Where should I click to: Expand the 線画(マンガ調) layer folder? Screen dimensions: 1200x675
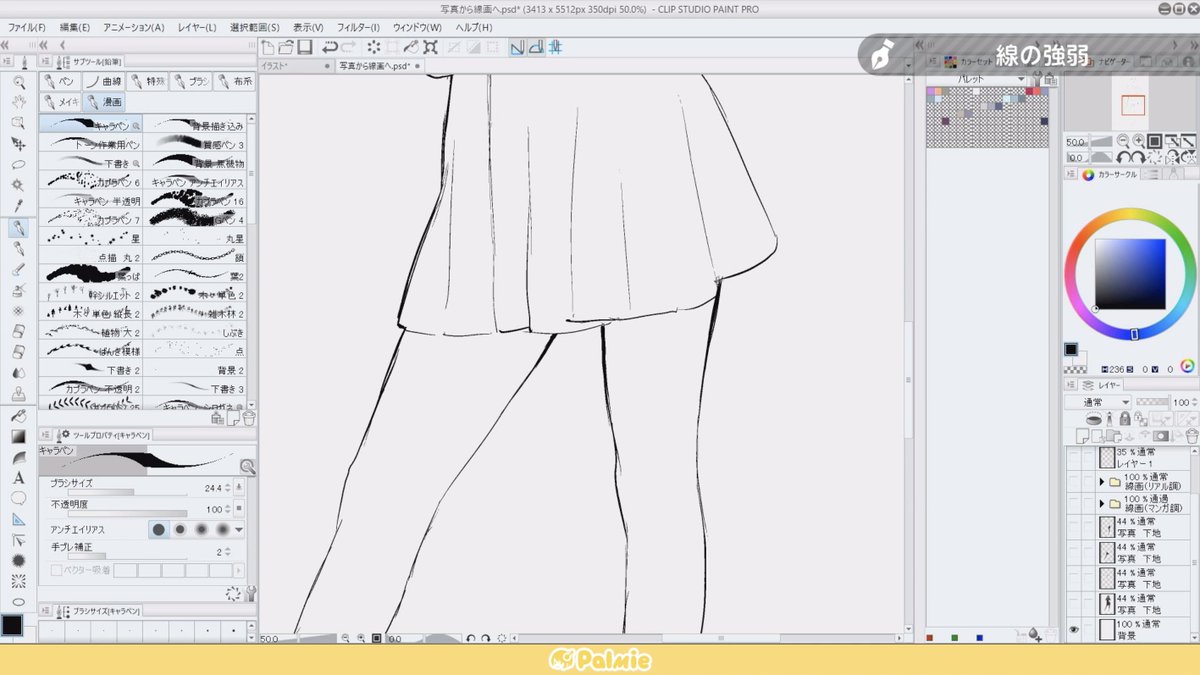pyautogui.click(x=1103, y=503)
